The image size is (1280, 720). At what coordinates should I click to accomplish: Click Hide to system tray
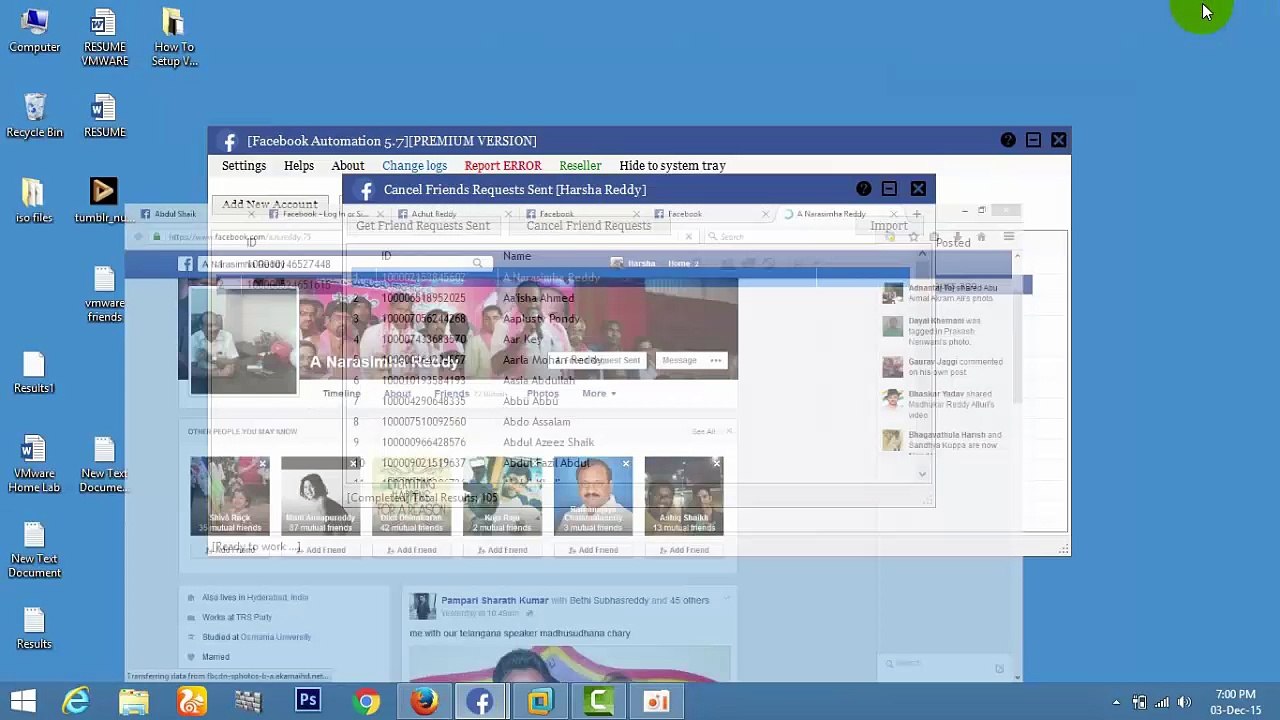[x=672, y=166]
